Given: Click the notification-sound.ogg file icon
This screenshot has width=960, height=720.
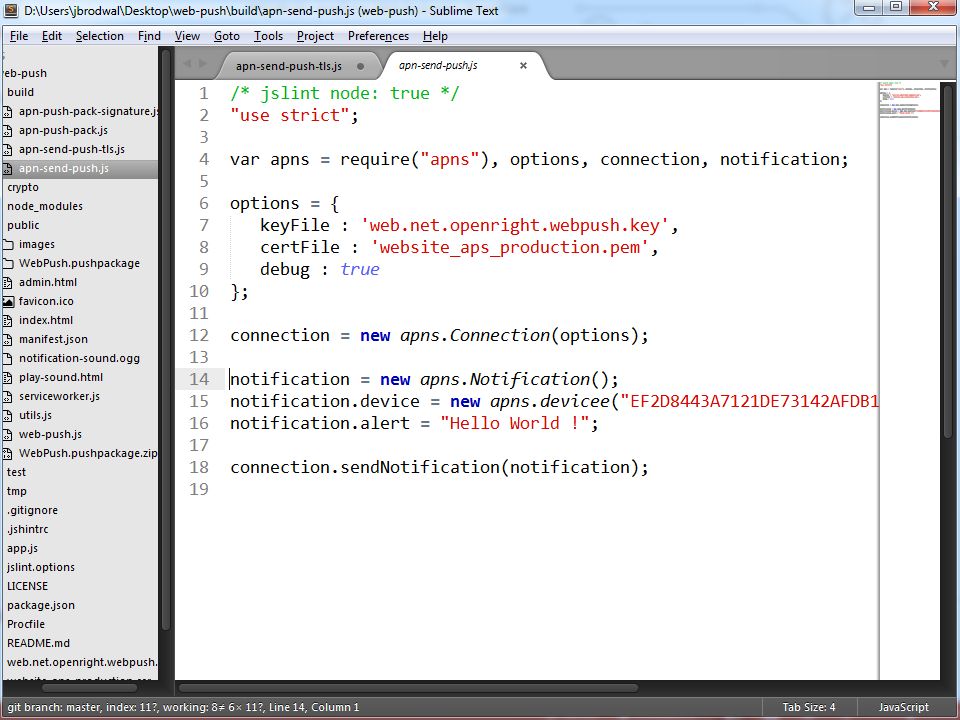Looking at the screenshot, I should (x=7, y=358).
